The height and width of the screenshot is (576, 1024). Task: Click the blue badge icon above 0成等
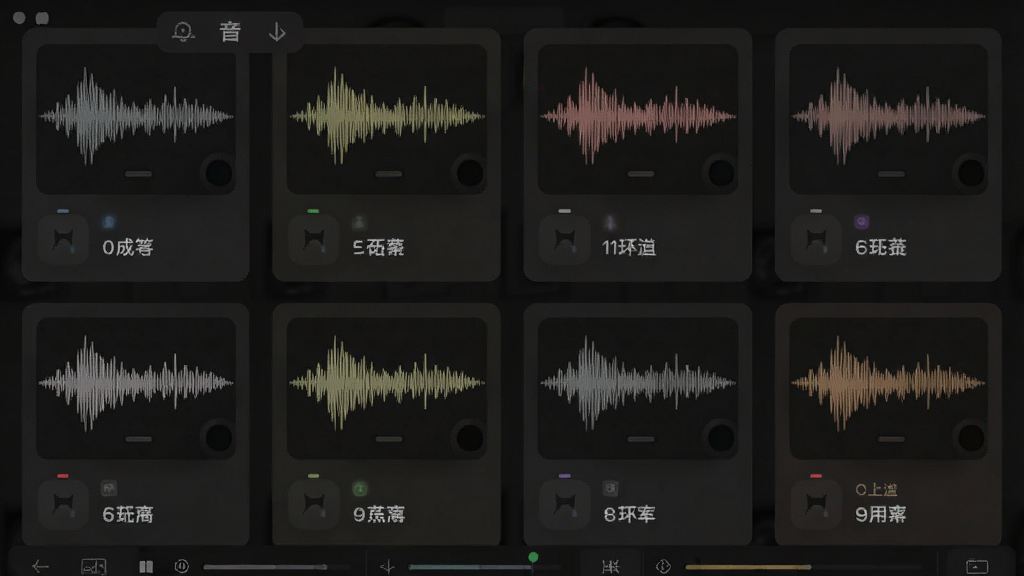[x=108, y=223]
